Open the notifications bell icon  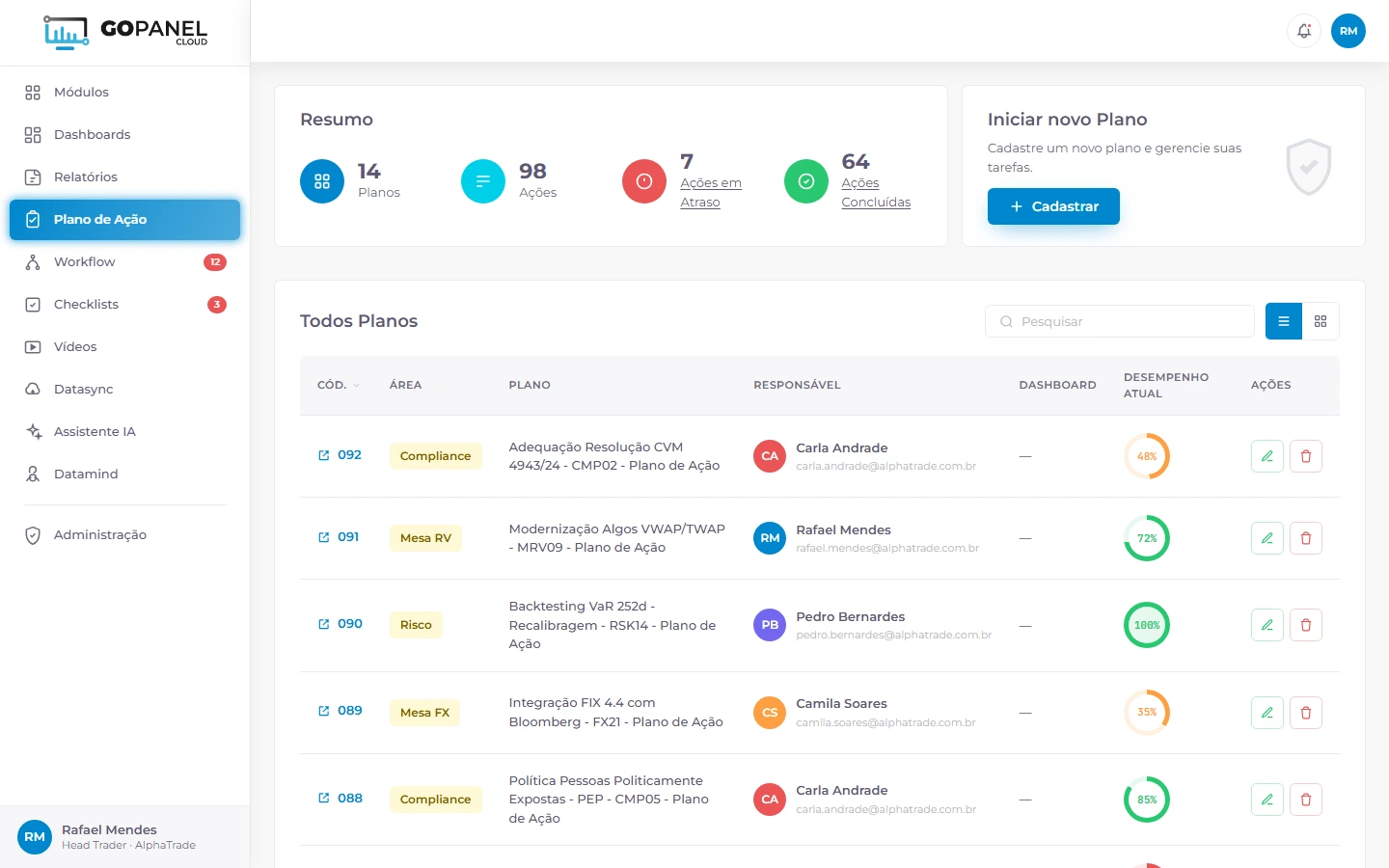(1304, 31)
